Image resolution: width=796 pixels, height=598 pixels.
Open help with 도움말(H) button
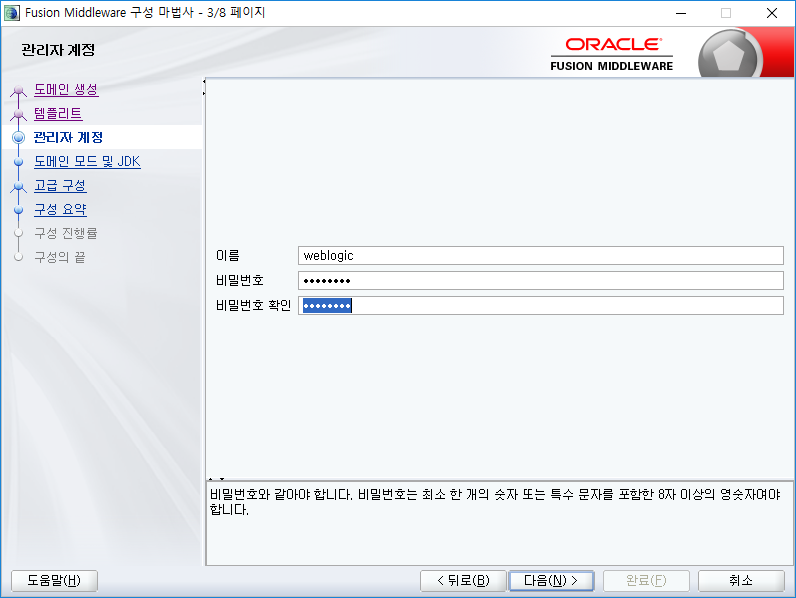[x=54, y=581]
